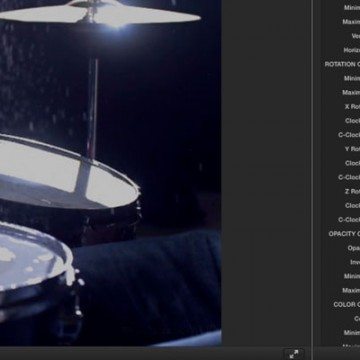
Task: Select the Opacity parameter under OPACITY heading
Action: tap(354, 248)
